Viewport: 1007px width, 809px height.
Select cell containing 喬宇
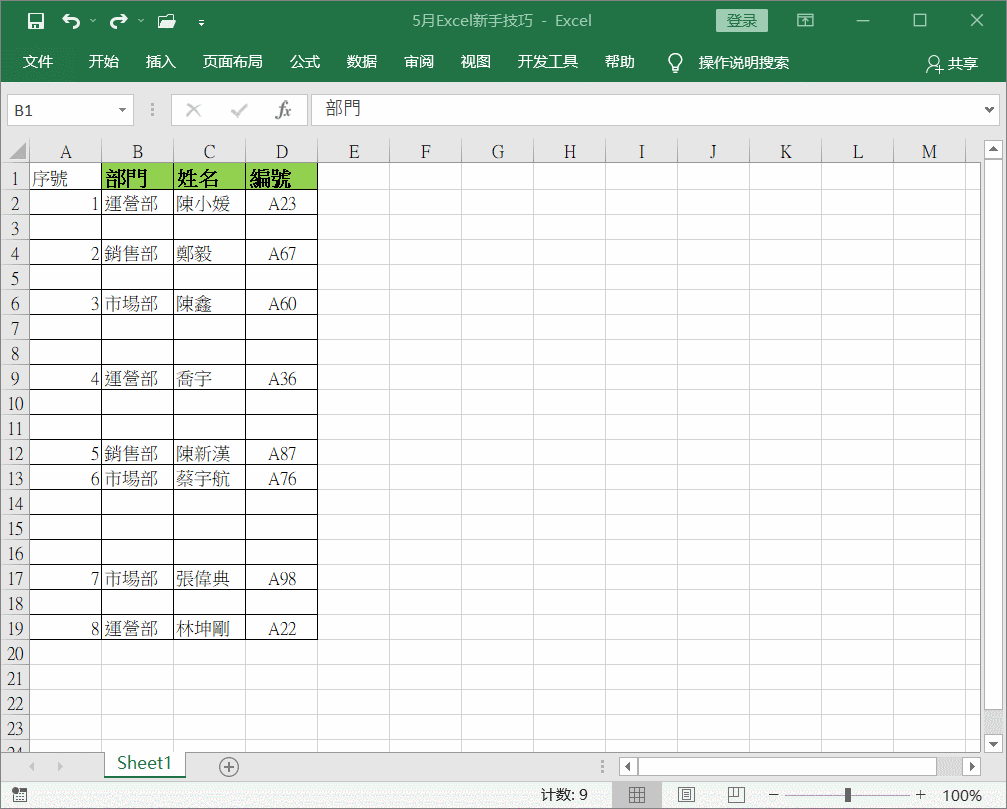(x=209, y=378)
